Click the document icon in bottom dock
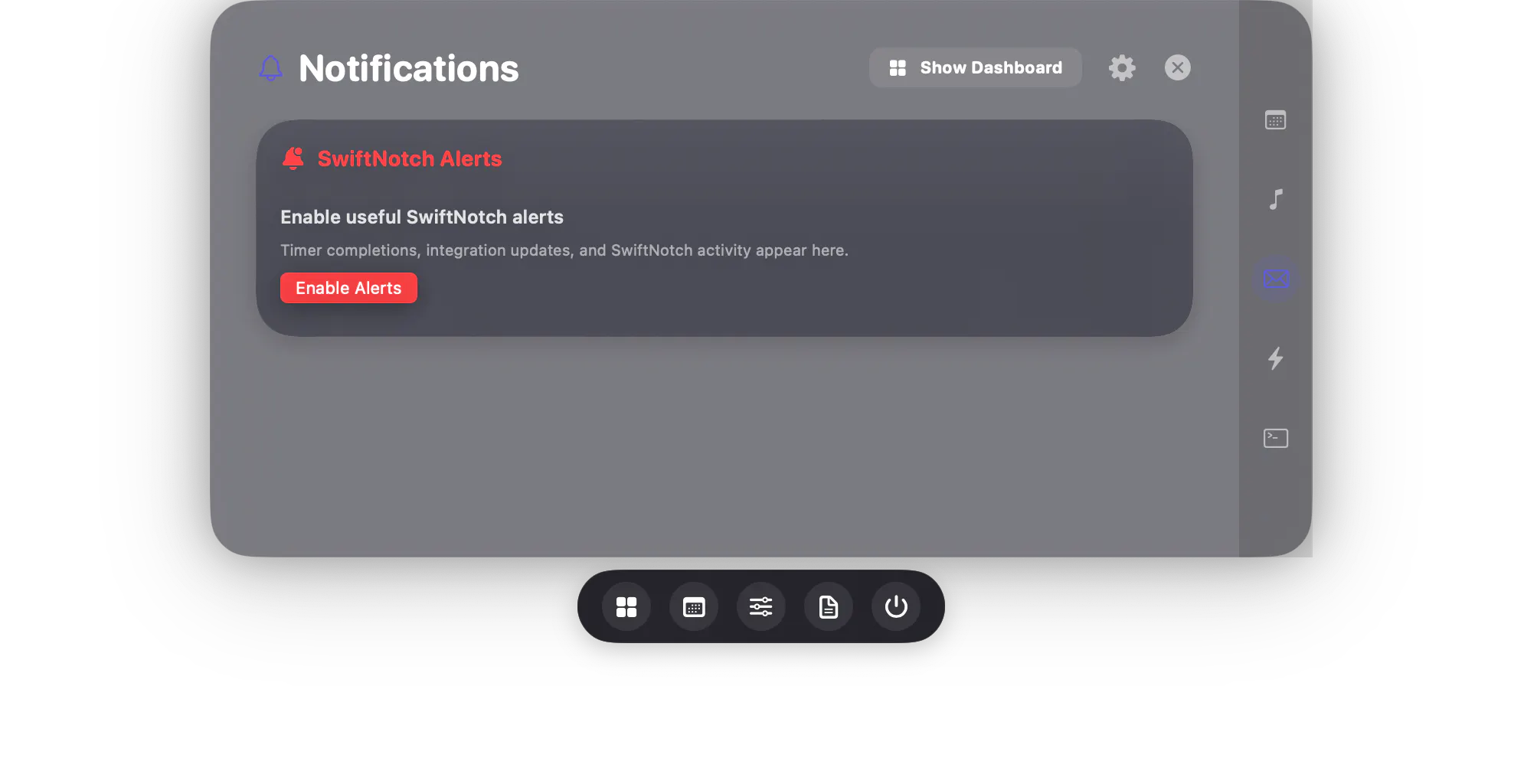The height and width of the screenshot is (784, 1524). click(x=829, y=607)
